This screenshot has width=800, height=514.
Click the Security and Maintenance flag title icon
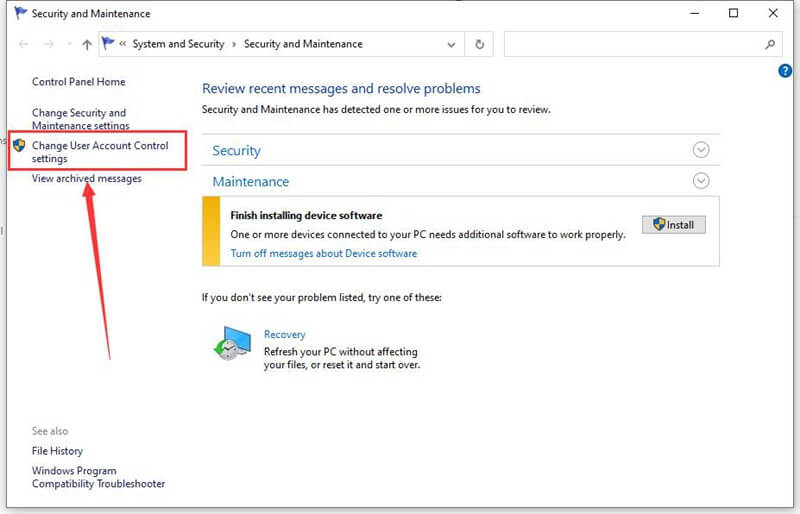coord(20,13)
